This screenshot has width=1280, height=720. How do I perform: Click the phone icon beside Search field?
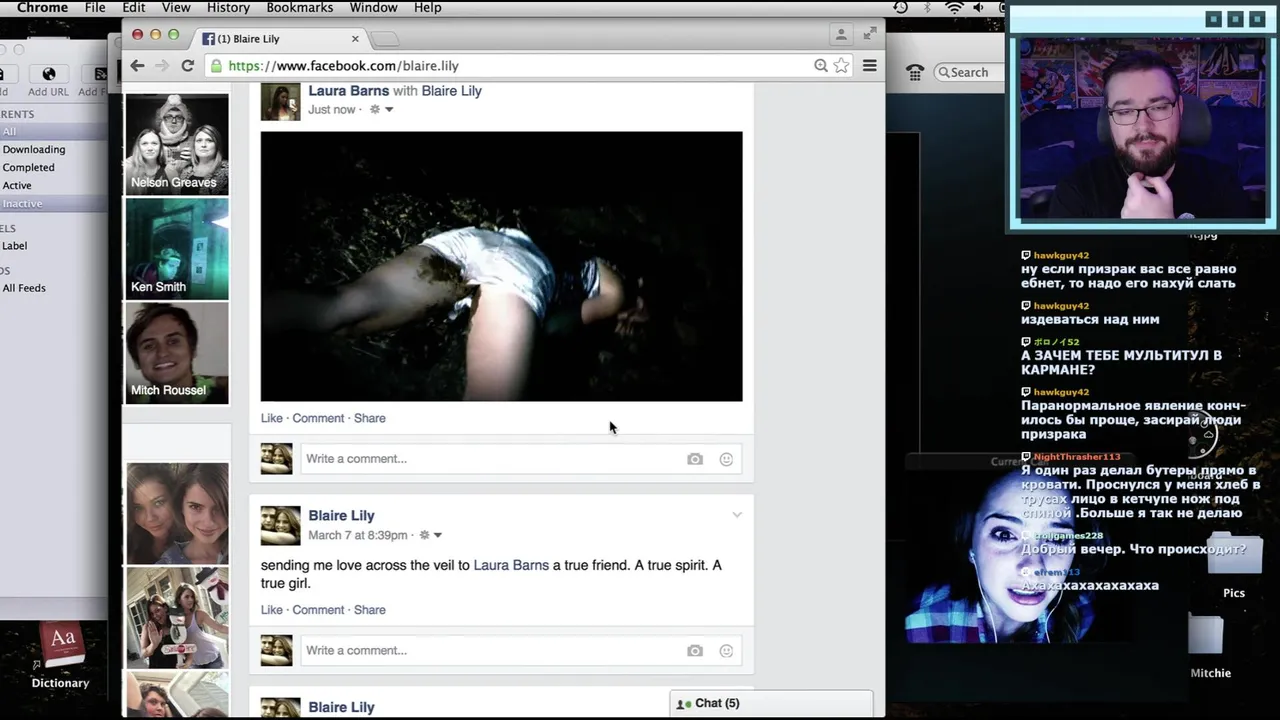tap(915, 72)
